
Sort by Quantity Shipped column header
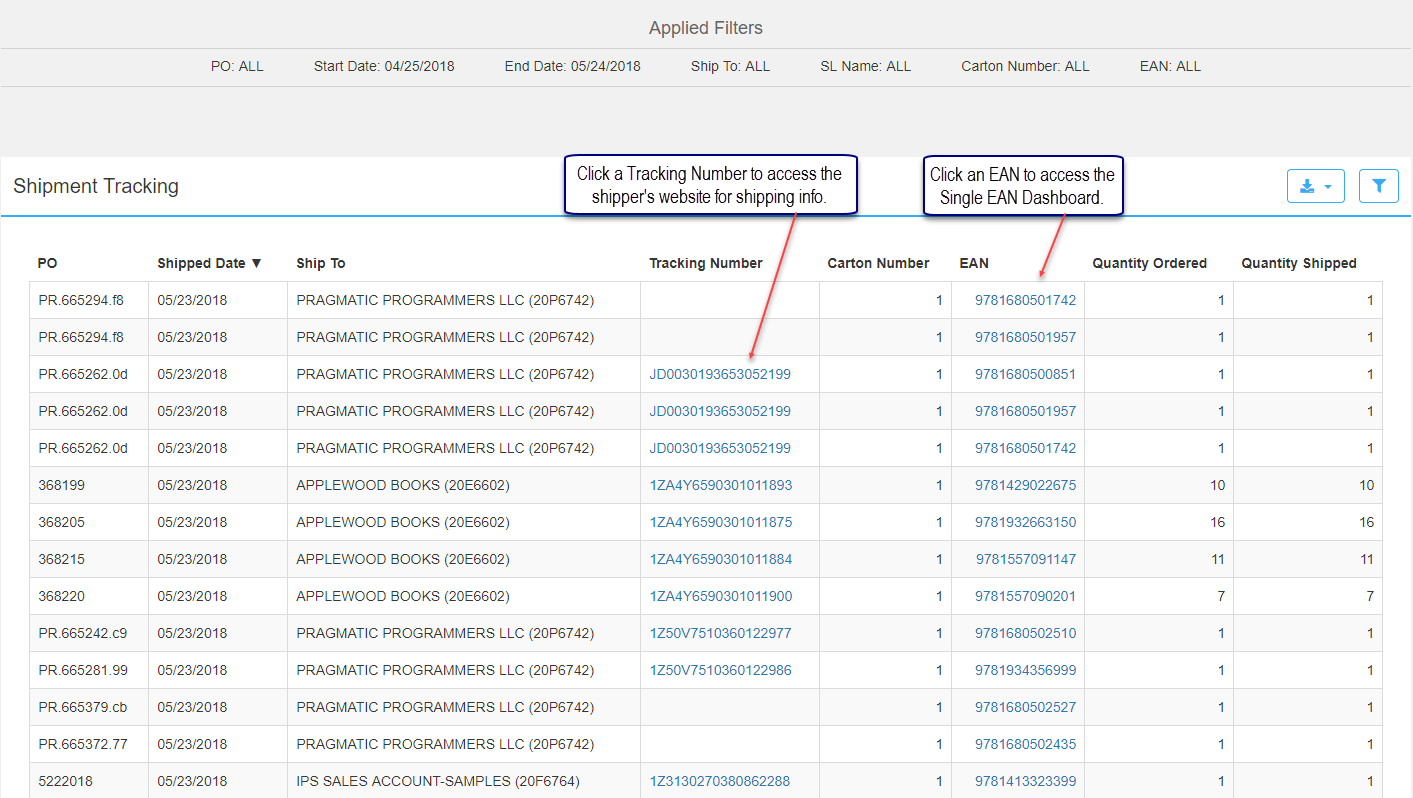click(1299, 263)
